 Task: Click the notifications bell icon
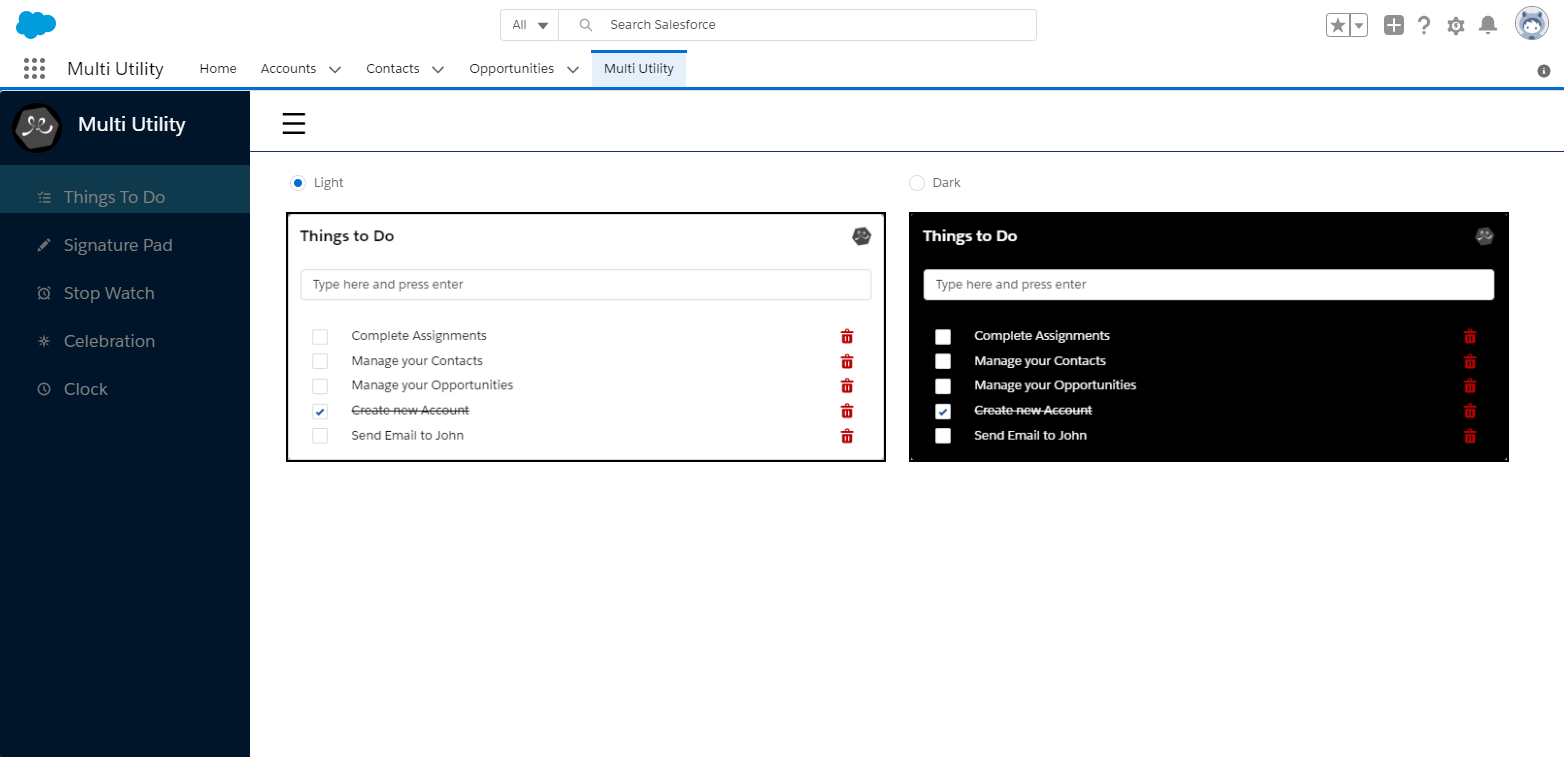[1488, 25]
